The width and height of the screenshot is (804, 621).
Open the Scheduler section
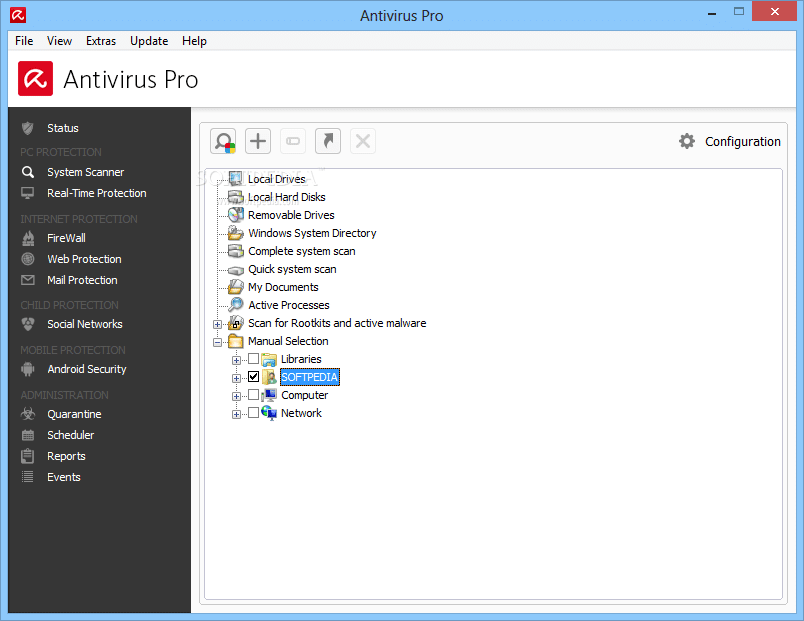[x=71, y=435]
